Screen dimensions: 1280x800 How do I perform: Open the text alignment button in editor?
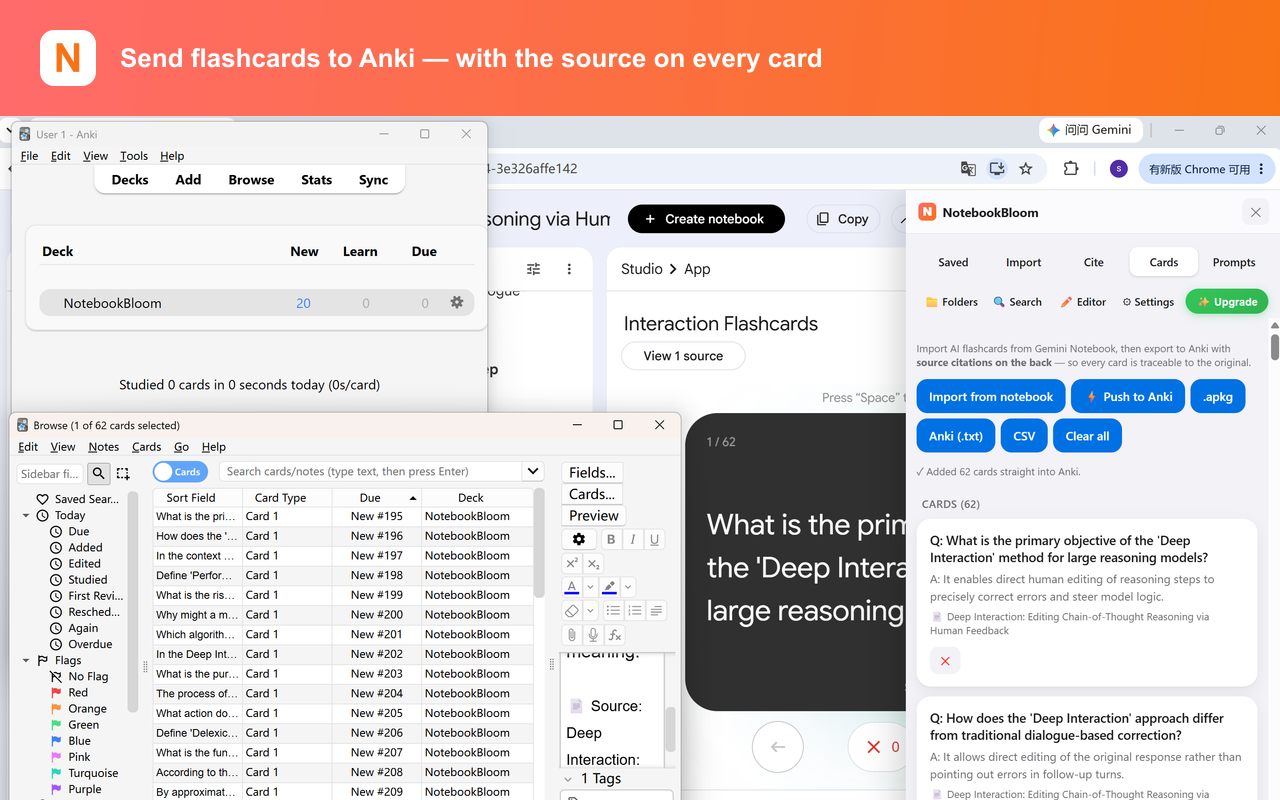[x=656, y=611]
